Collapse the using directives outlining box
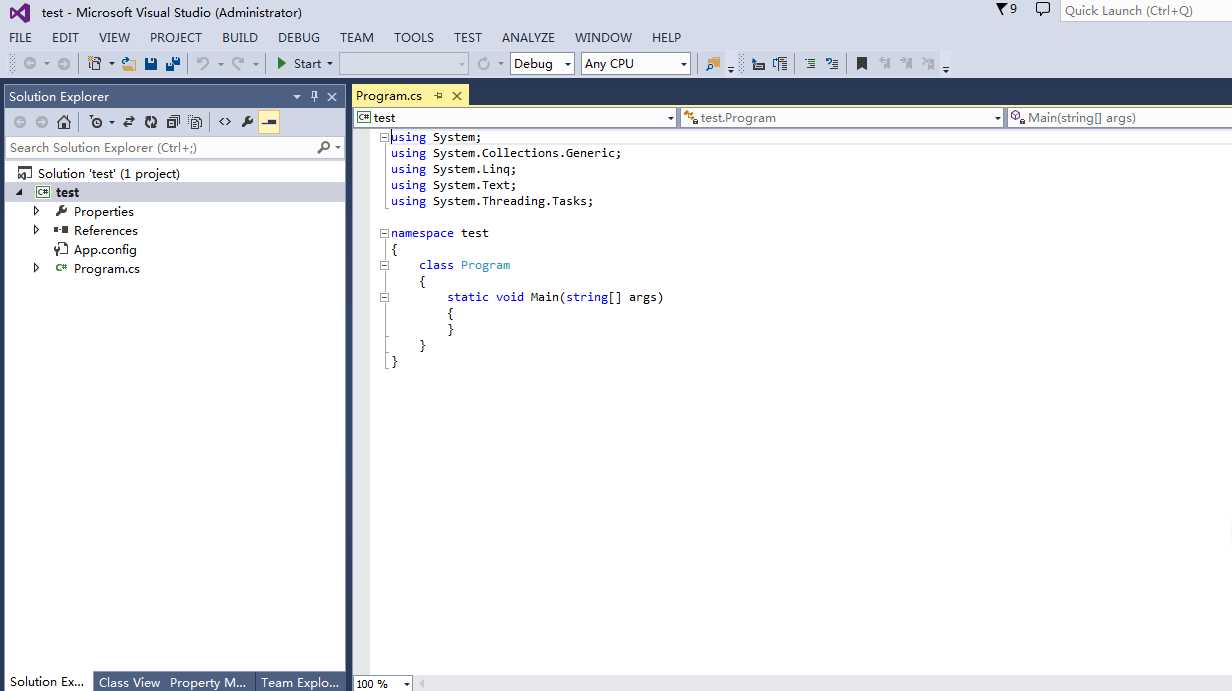This screenshot has width=1232, height=691. [x=385, y=137]
